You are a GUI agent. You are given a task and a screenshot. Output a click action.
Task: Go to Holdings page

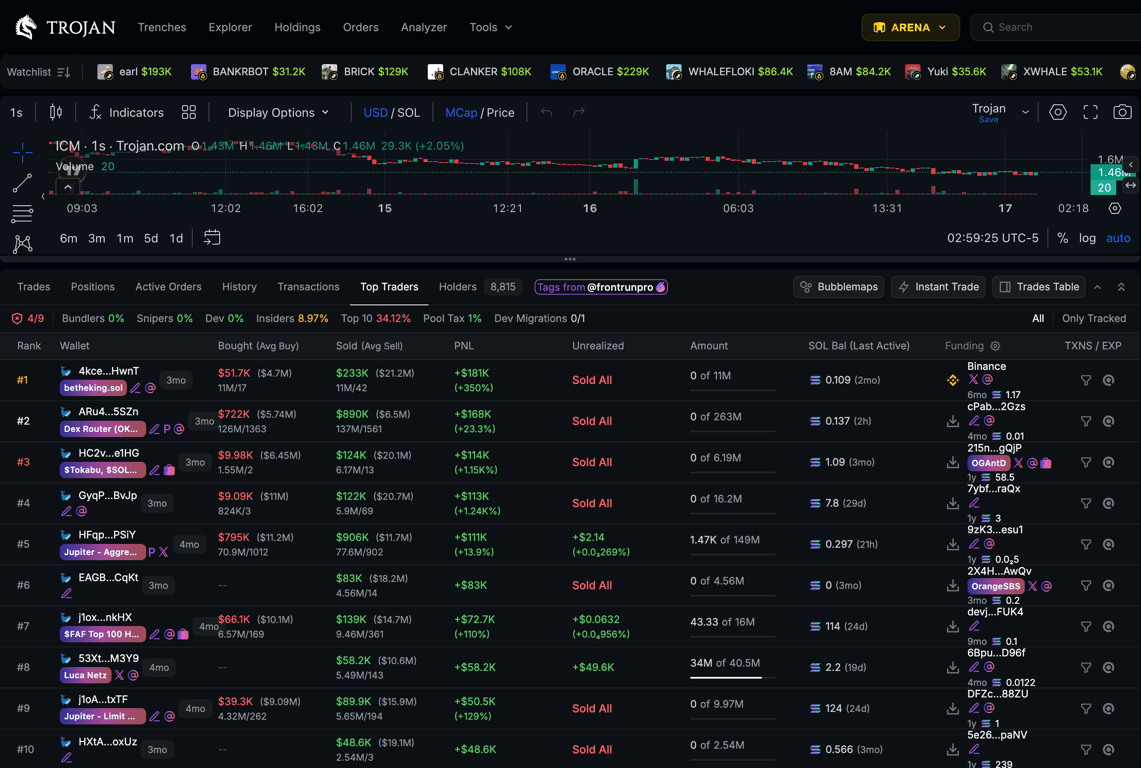click(x=297, y=27)
